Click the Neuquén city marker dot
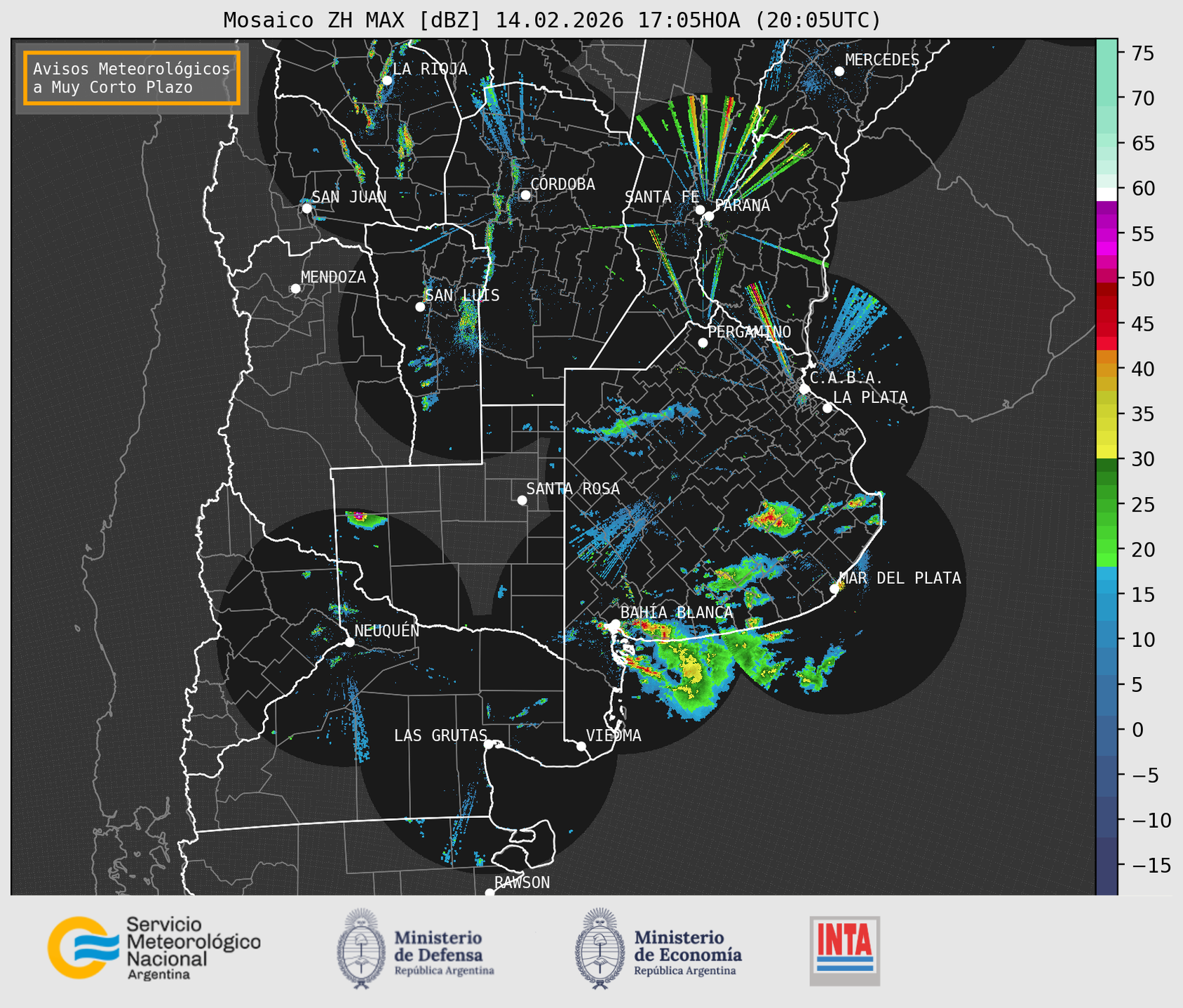 point(349,642)
